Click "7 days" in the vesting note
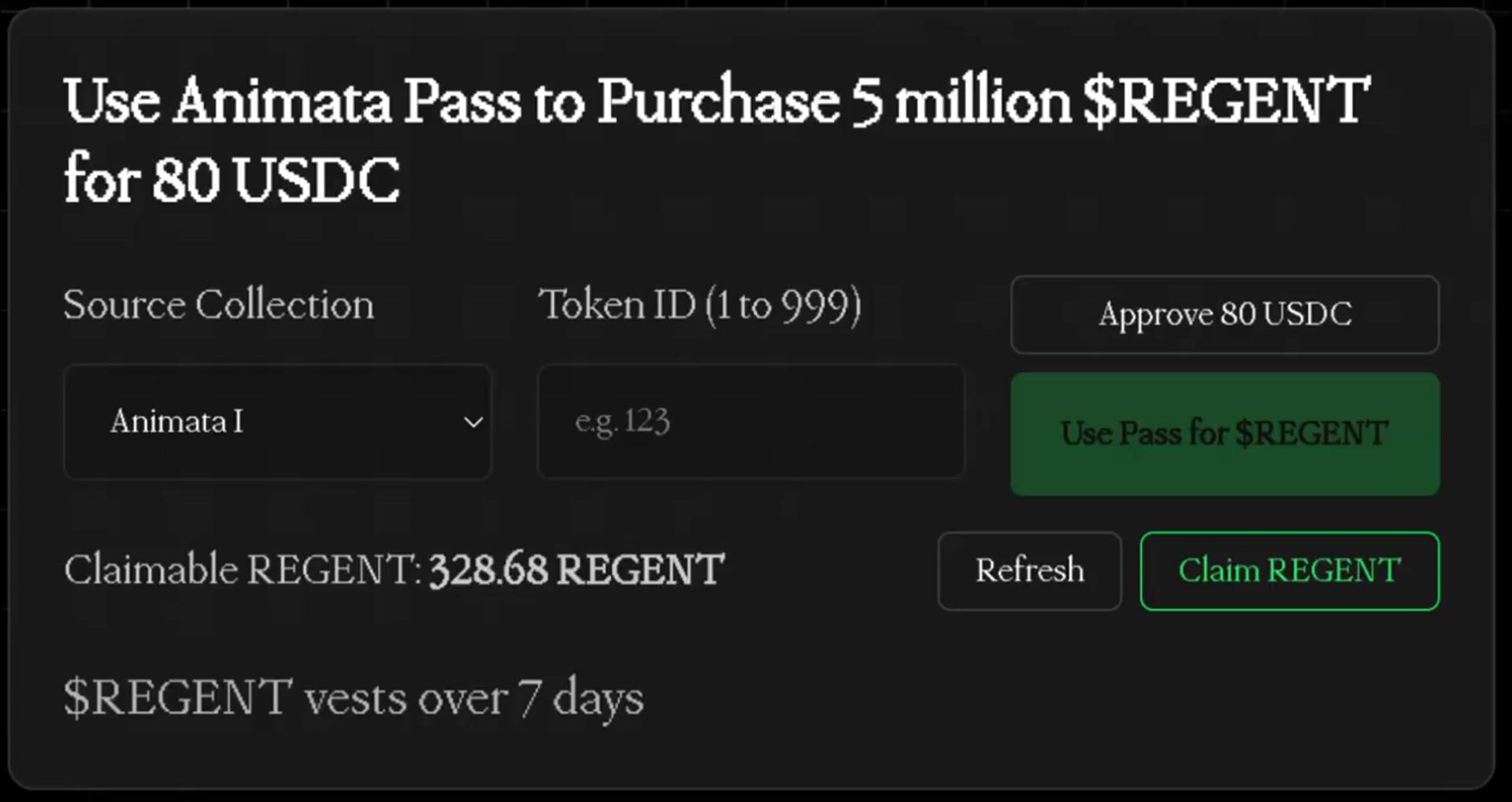Image resolution: width=1512 pixels, height=802 pixels. pos(580,698)
